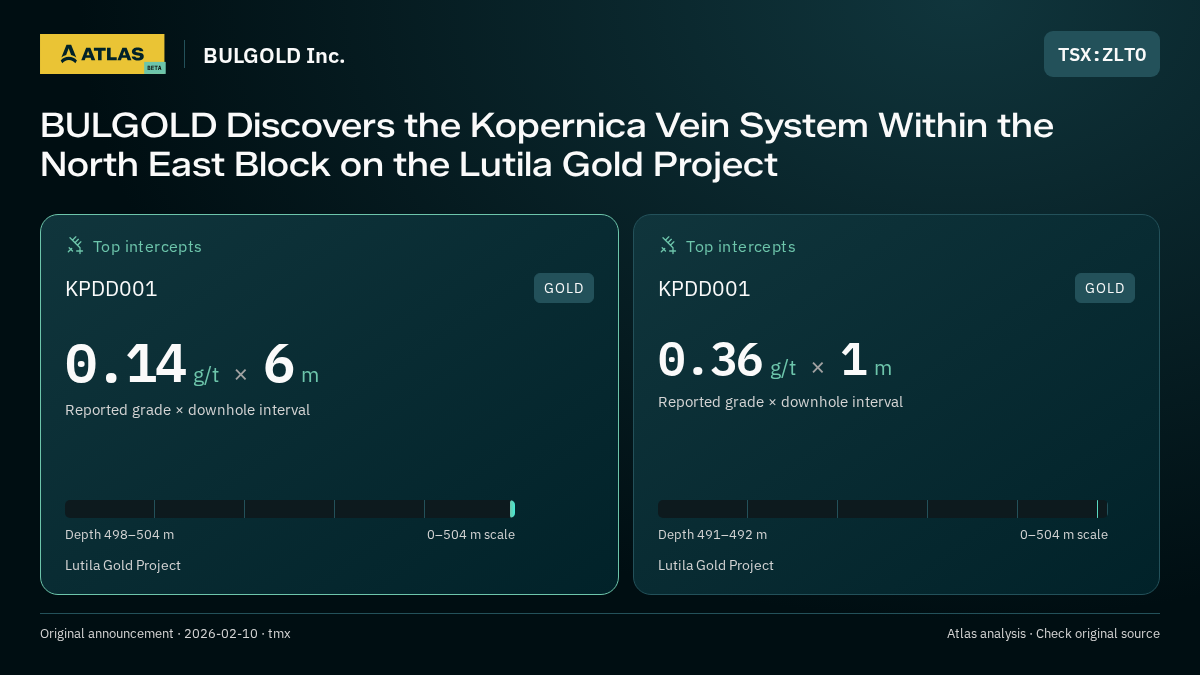Click 'Reported grade × downhole interval' under 0.36 g/t
This screenshot has width=1200, height=675.
[x=780, y=402]
